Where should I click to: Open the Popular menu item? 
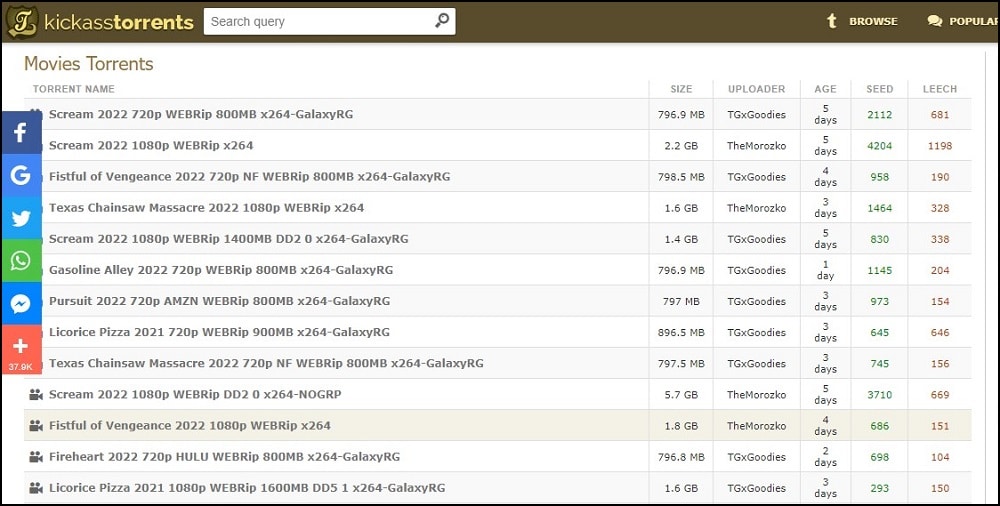(974, 21)
